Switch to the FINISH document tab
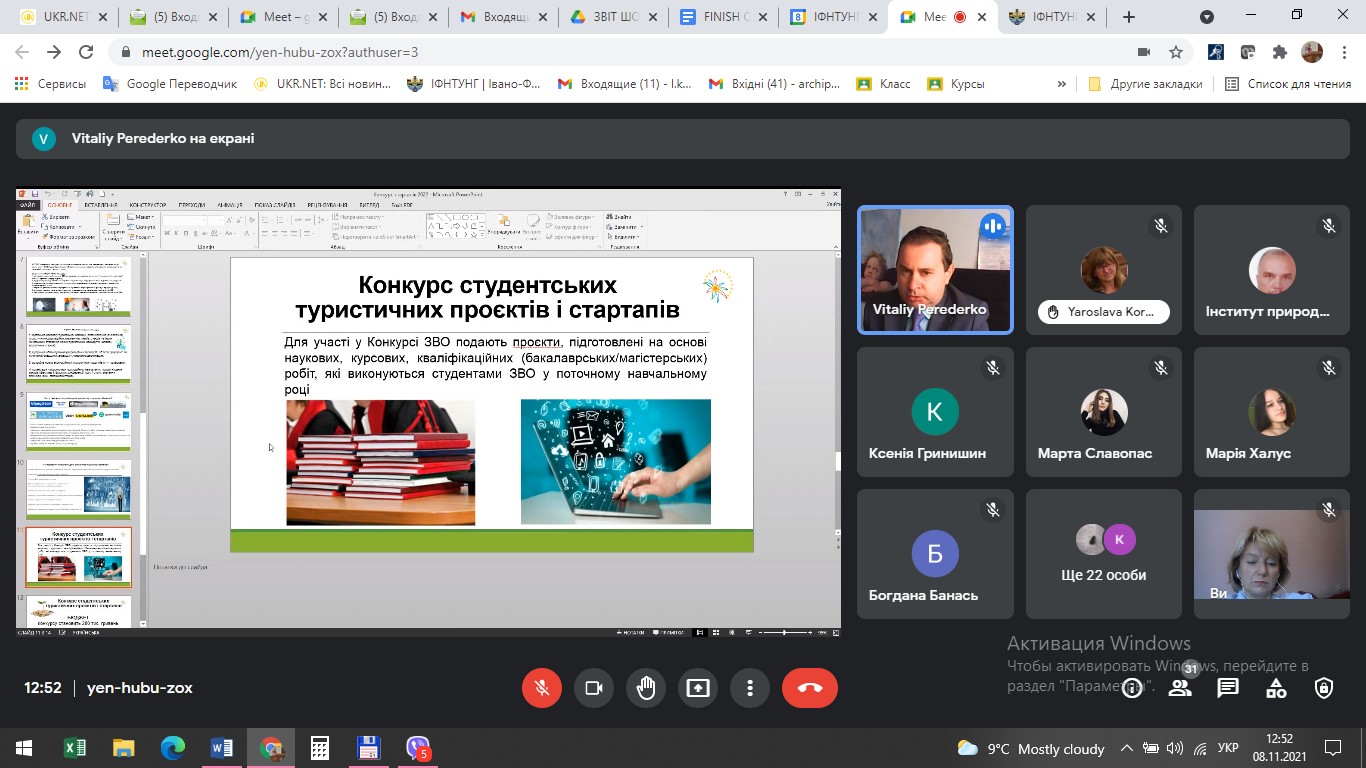 tap(723, 17)
